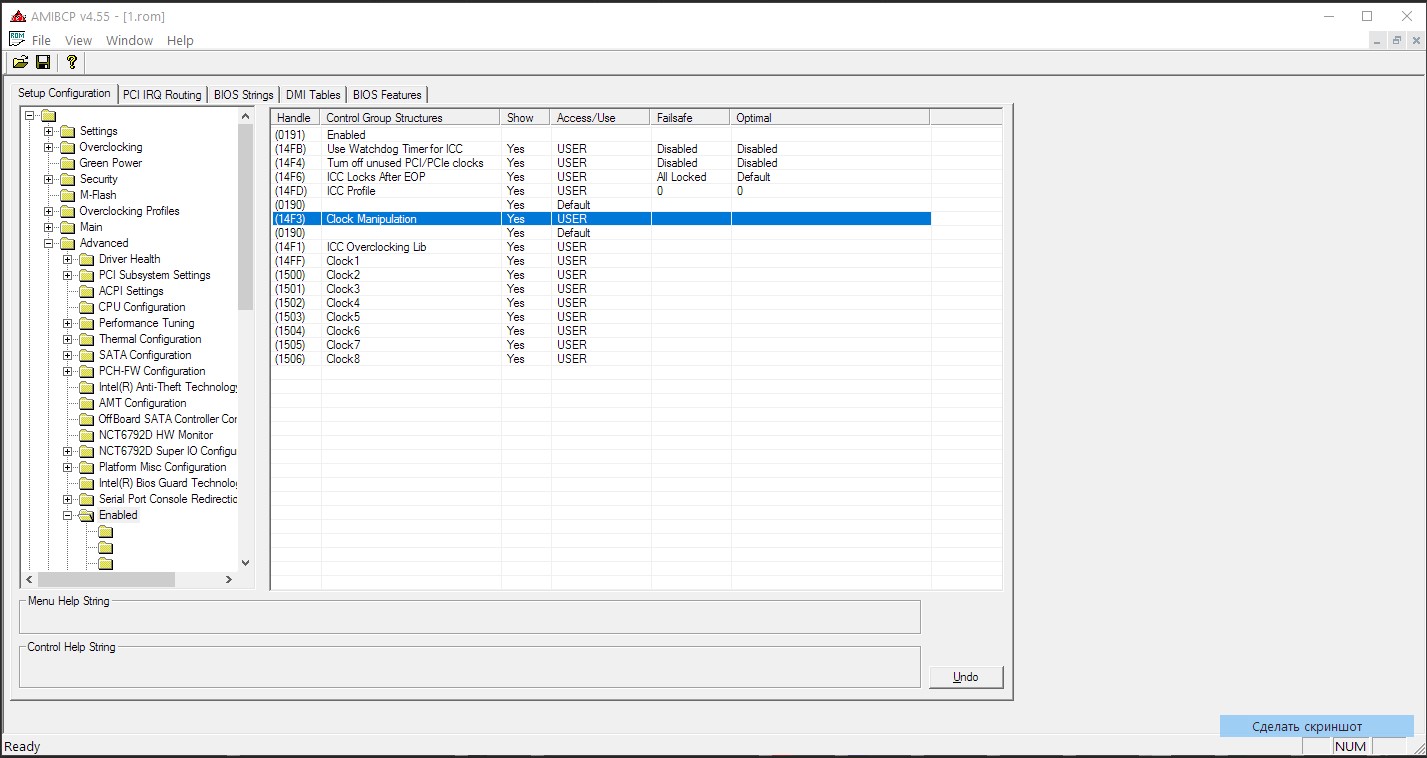
Task: Select Serial Port Console Redirection tree item
Action: [x=168, y=499]
